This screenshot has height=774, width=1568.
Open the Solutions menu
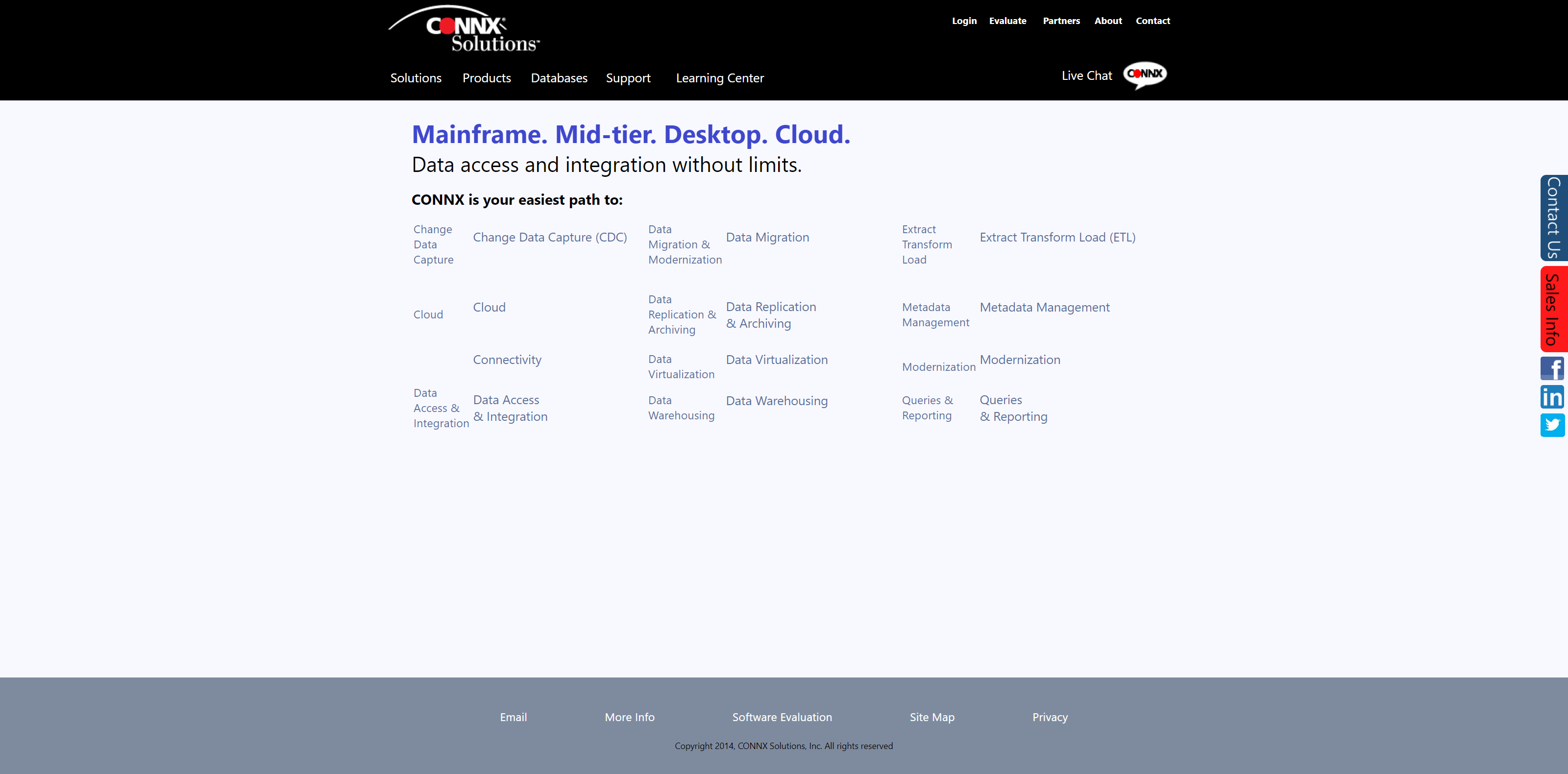click(416, 78)
